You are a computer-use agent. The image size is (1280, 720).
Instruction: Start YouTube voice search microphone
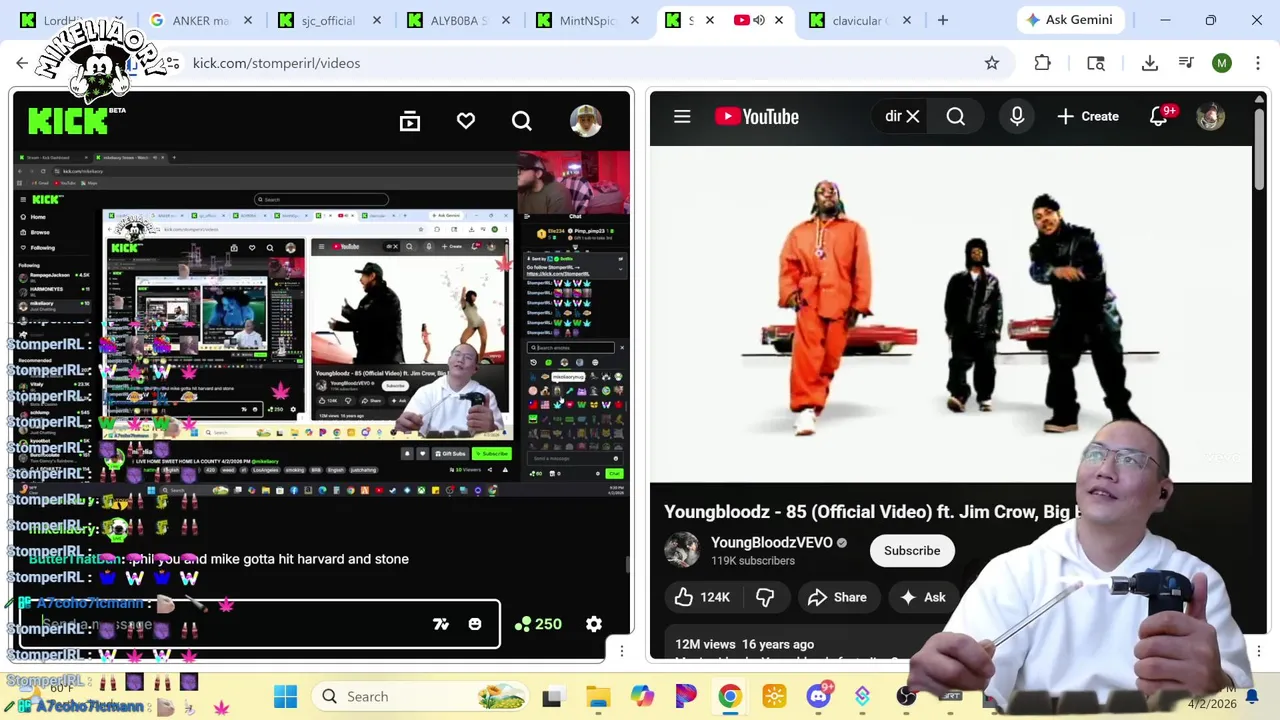(x=1017, y=116)
